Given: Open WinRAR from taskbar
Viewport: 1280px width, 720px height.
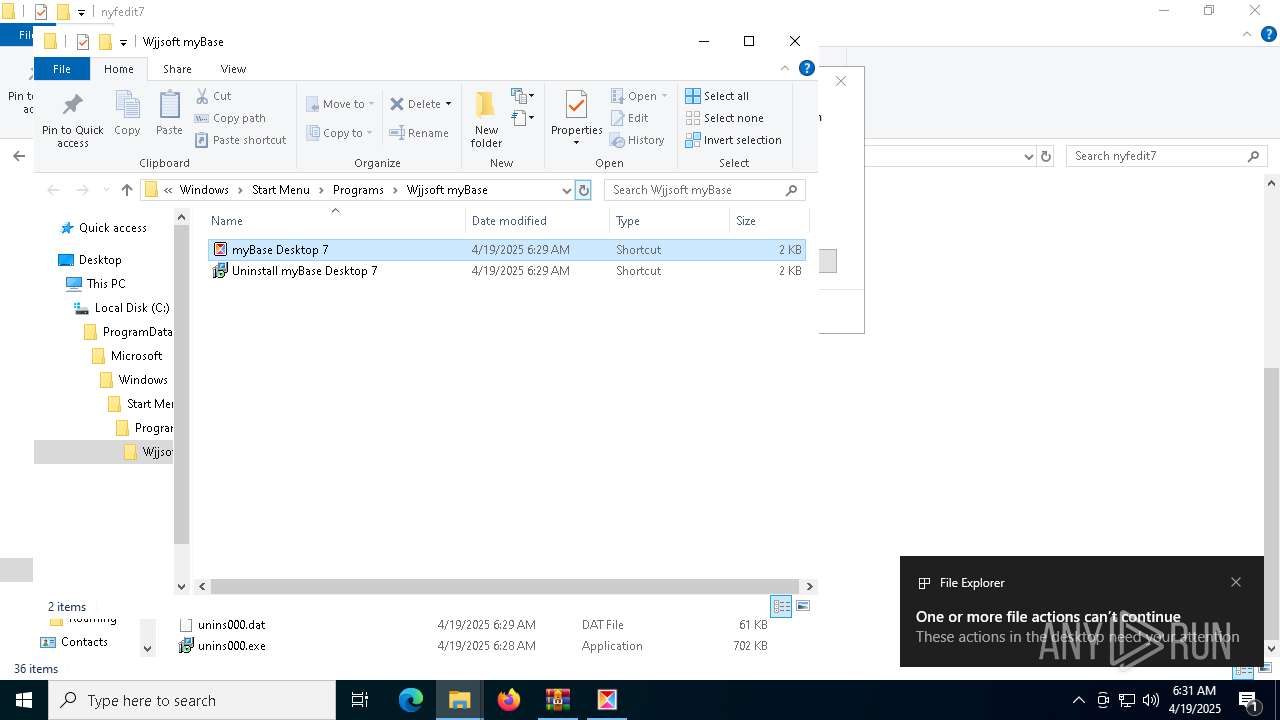Looking at the screenshot, I should click(558, 700).
